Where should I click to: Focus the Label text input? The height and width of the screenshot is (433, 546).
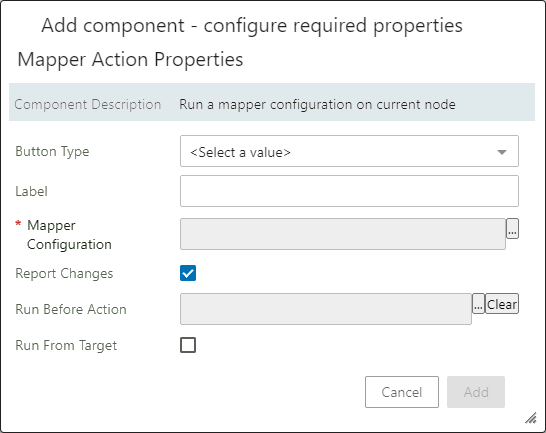pyautogui.click(x=349, y=191)
